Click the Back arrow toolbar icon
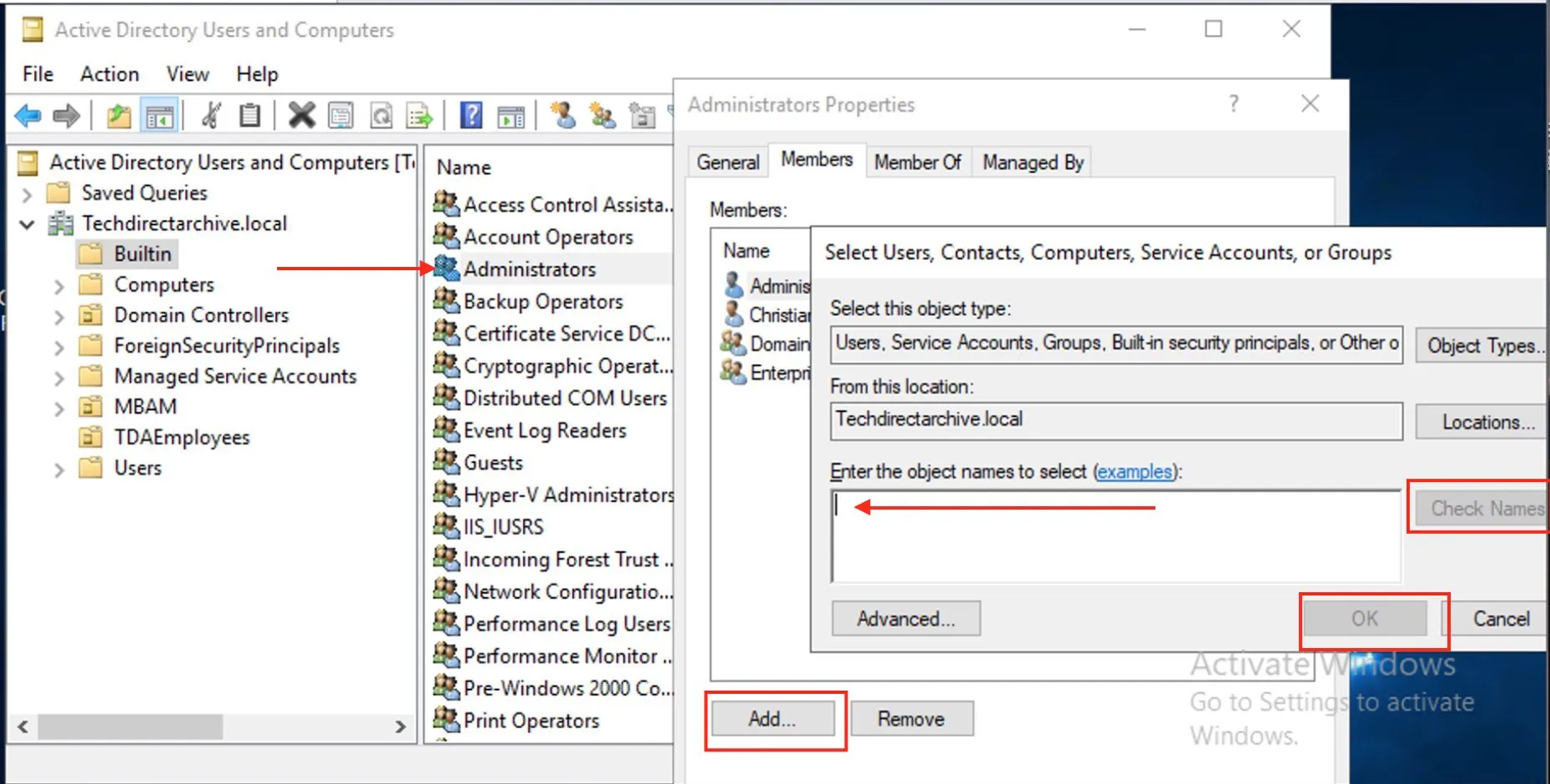 click(x=28, y=116)
